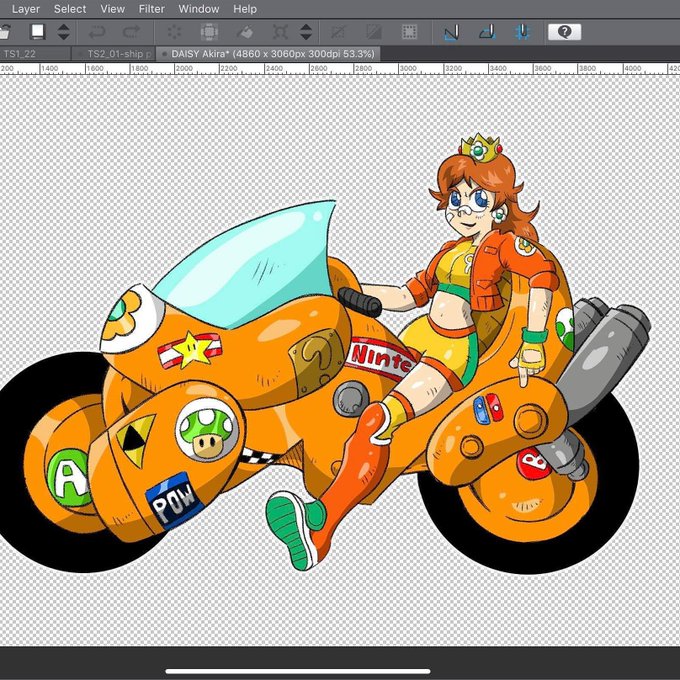Toggle Snap to Ruler
The width and height of the screenshot is (680, 680).
[x=451, y=32]
